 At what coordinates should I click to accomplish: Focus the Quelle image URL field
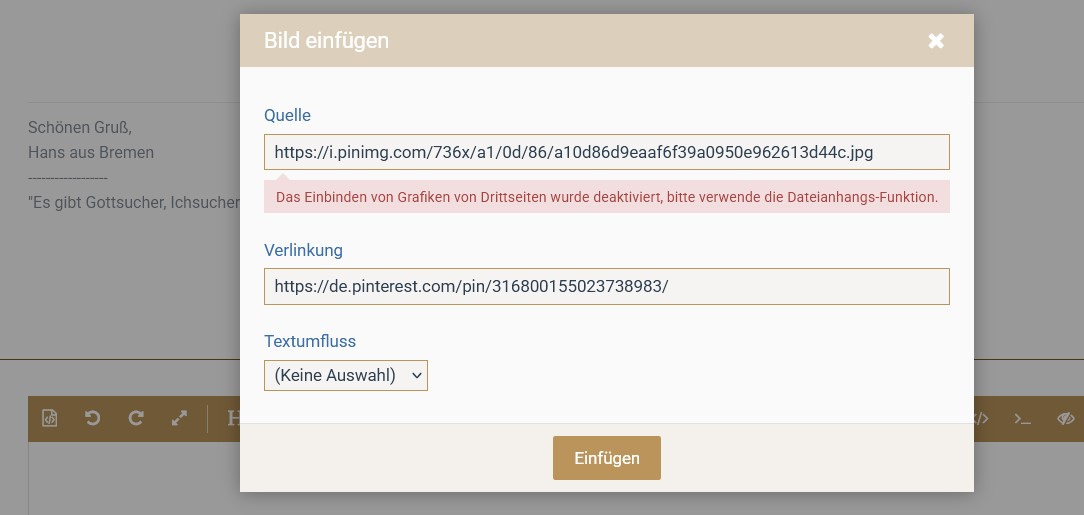click(606, 152)
